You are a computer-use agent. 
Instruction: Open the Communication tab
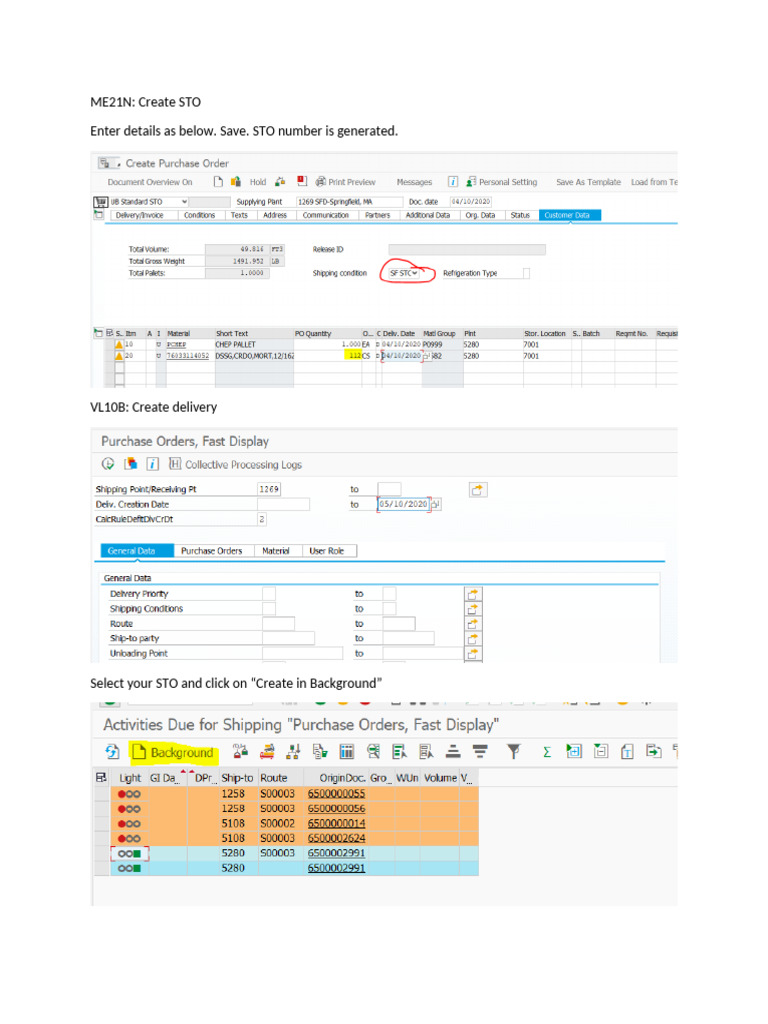(325, 215)
